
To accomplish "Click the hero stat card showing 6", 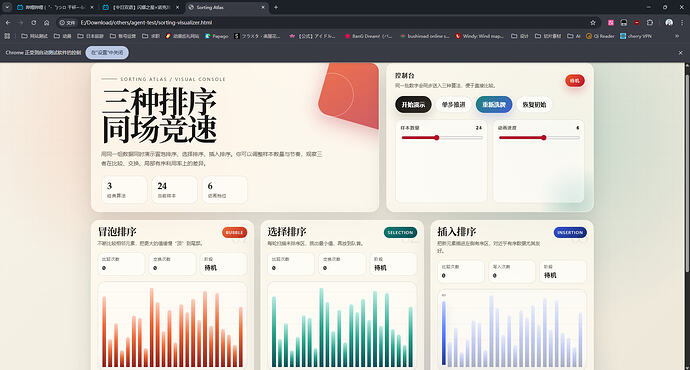I will point(225,190).
